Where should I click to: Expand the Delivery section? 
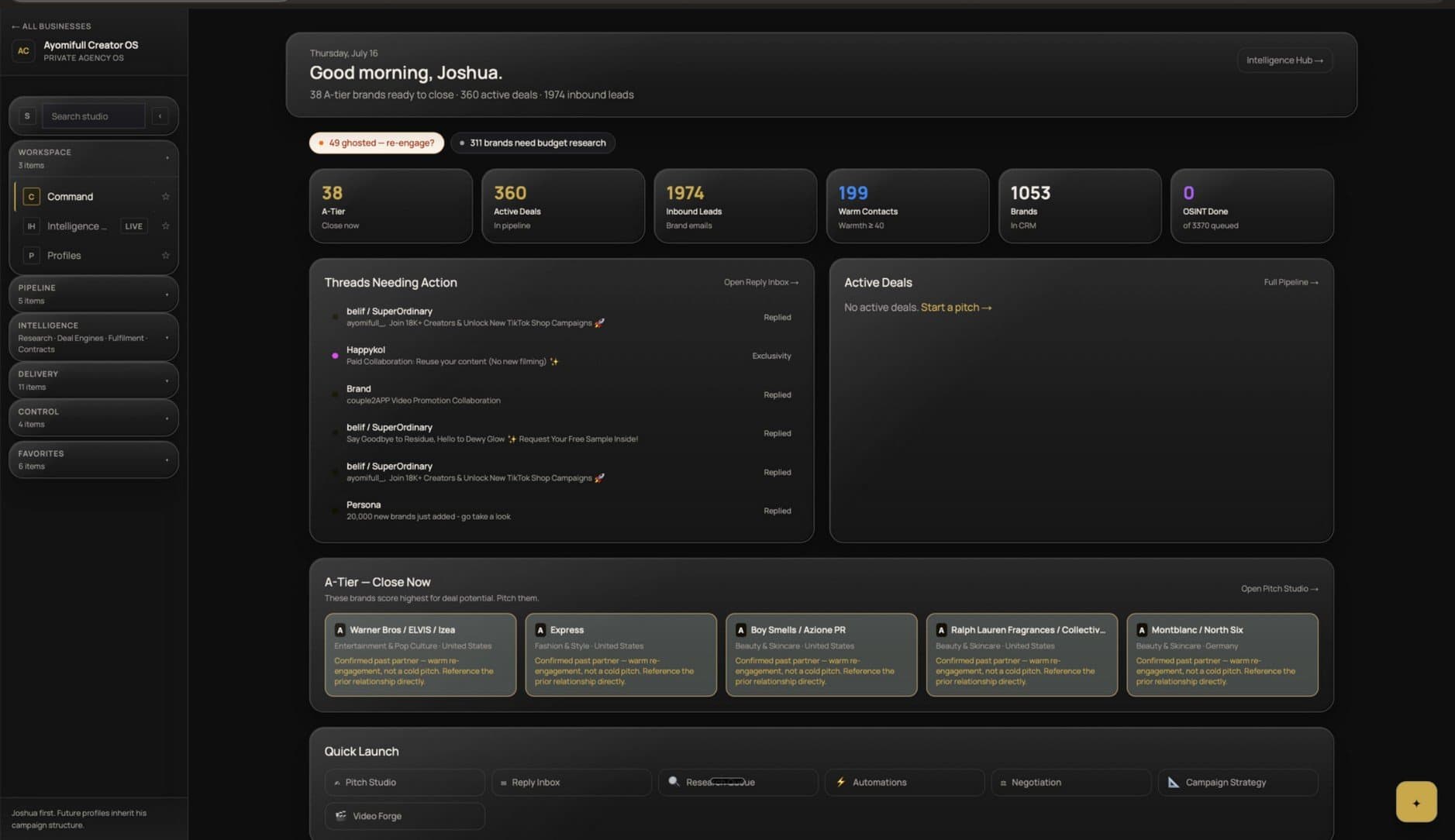(94, 380)
